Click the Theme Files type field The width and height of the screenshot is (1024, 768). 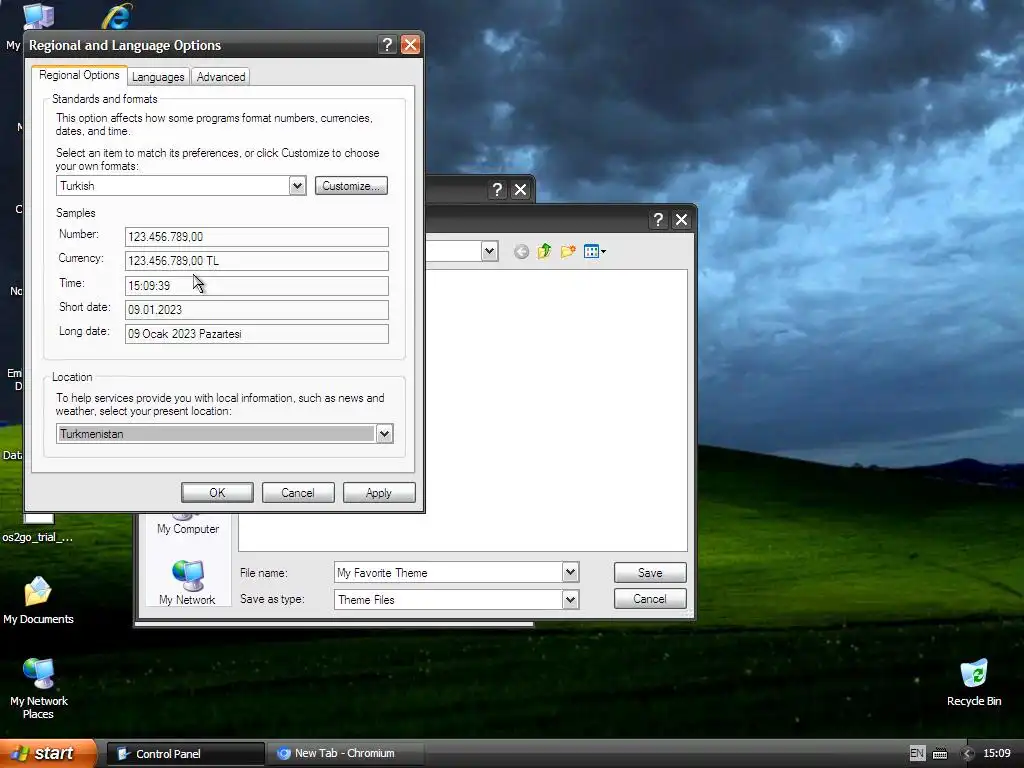click(448, 600)
